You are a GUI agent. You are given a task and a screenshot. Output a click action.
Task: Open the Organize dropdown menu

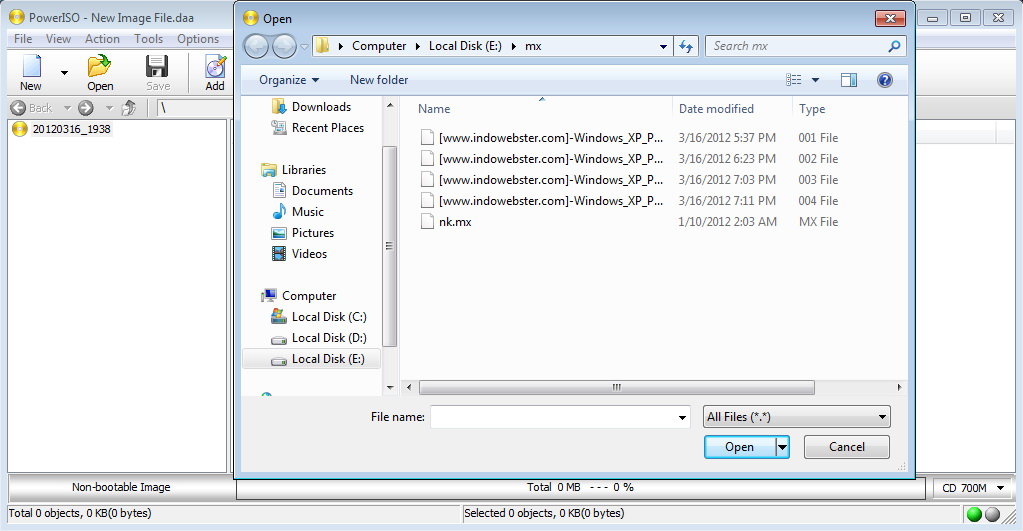[x=289, y=80]
